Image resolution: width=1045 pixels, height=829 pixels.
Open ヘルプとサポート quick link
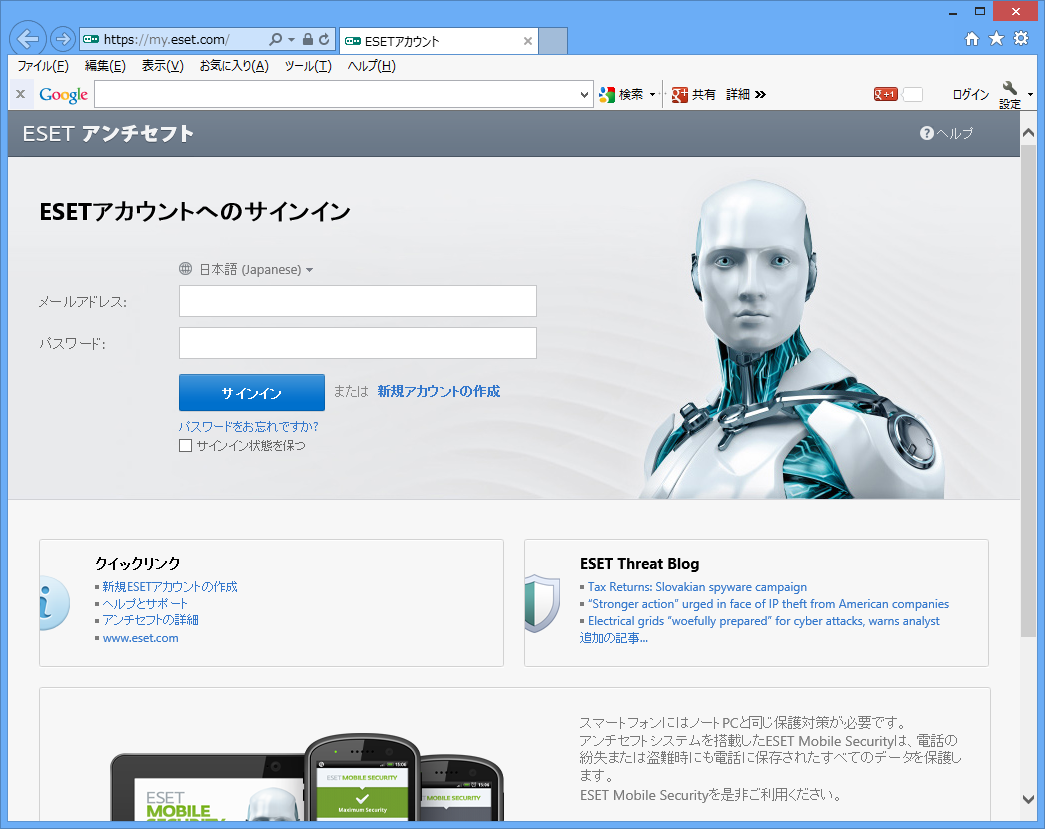pos(145,603)
